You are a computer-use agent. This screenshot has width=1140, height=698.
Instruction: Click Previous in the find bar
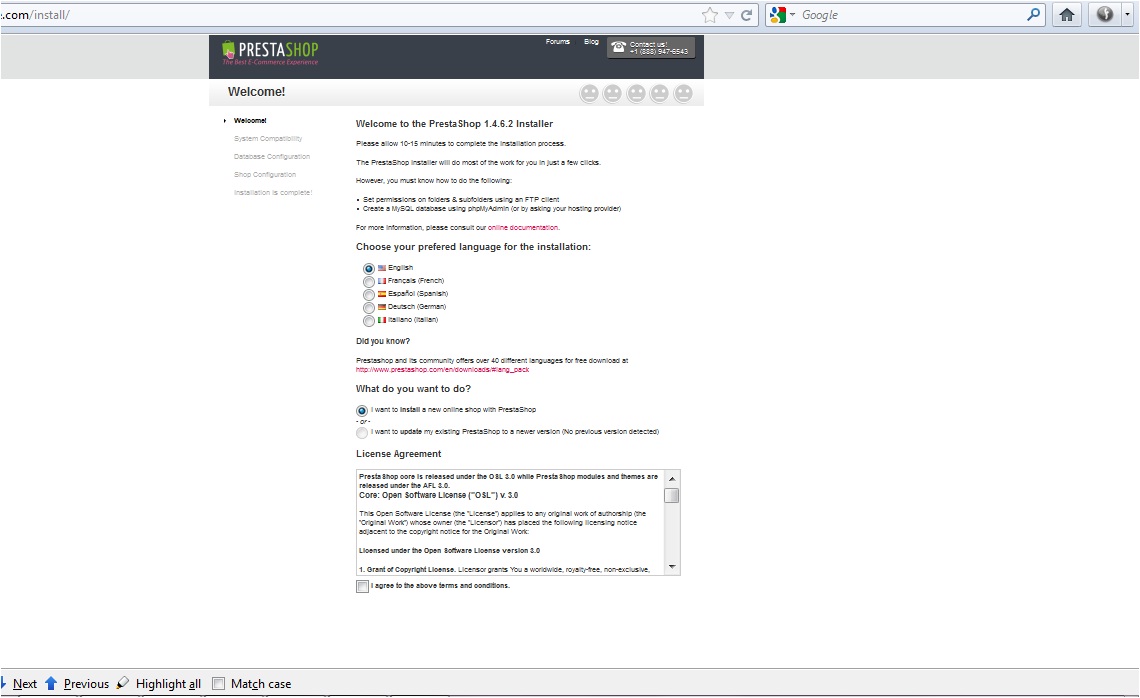pyautogui.click(x=86, y=683)
